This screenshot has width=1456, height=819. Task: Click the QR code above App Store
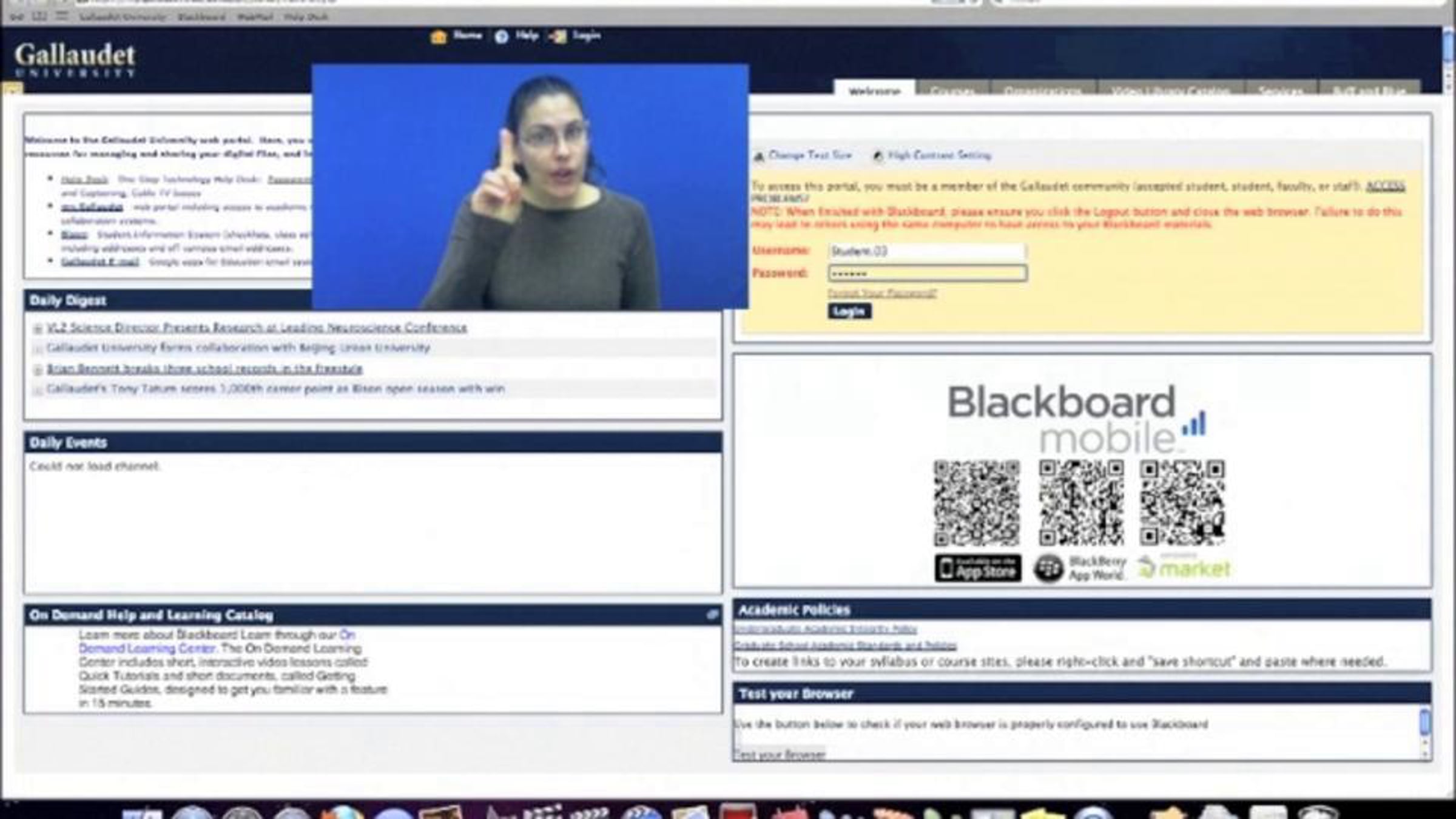coord(977,503)
